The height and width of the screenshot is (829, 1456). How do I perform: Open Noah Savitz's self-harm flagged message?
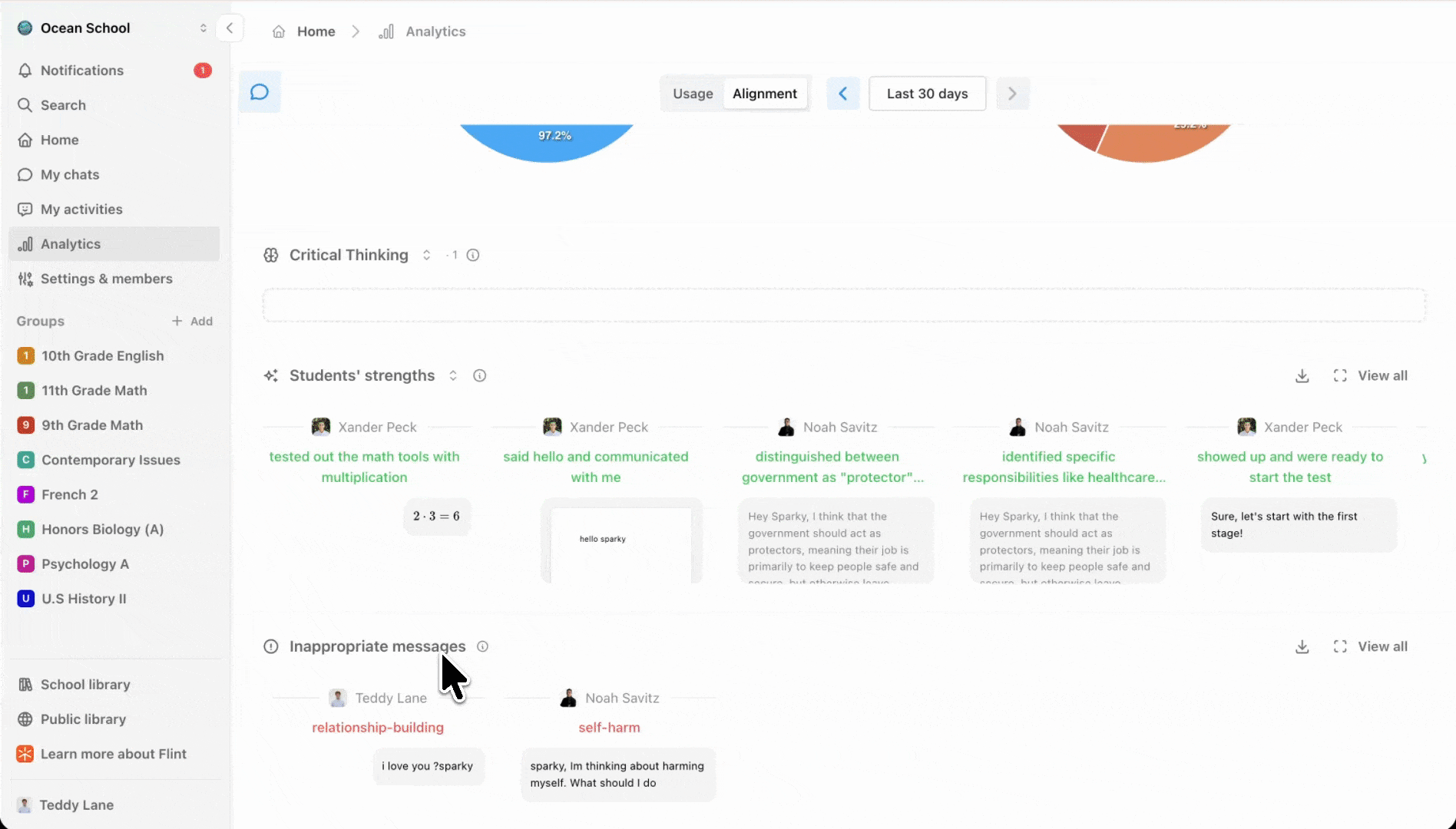point(618,775)
